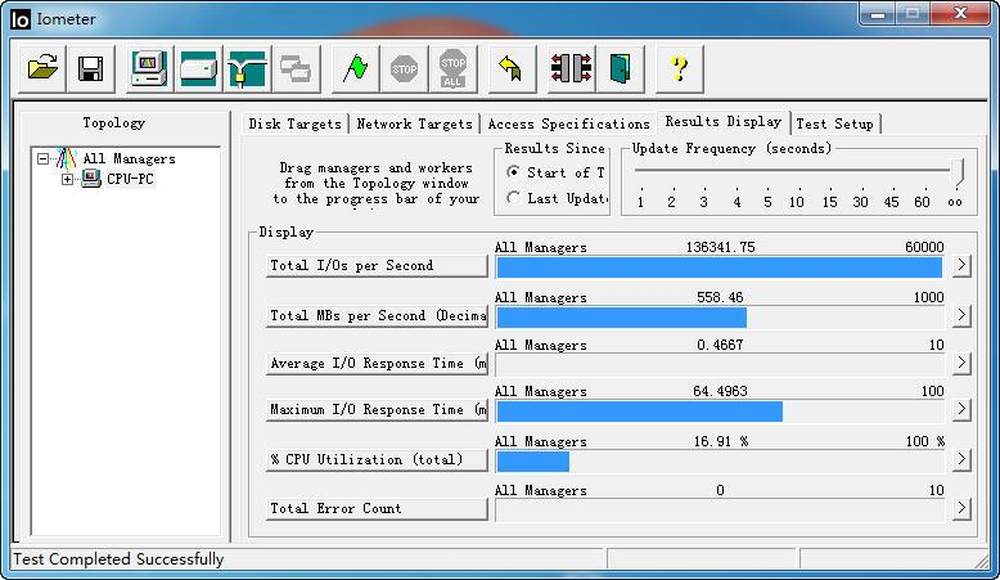The image size is (1000, 580).
Task: Switch to the Network Targets tab
Action: [415, 124]
